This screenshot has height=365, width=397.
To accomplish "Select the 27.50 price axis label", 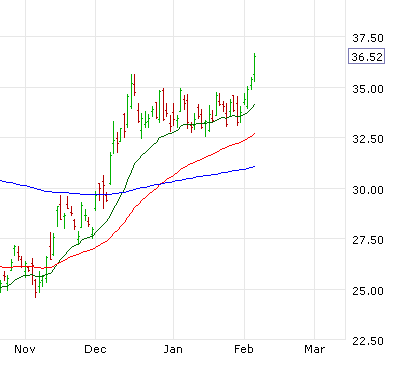I will pos(368,240).
